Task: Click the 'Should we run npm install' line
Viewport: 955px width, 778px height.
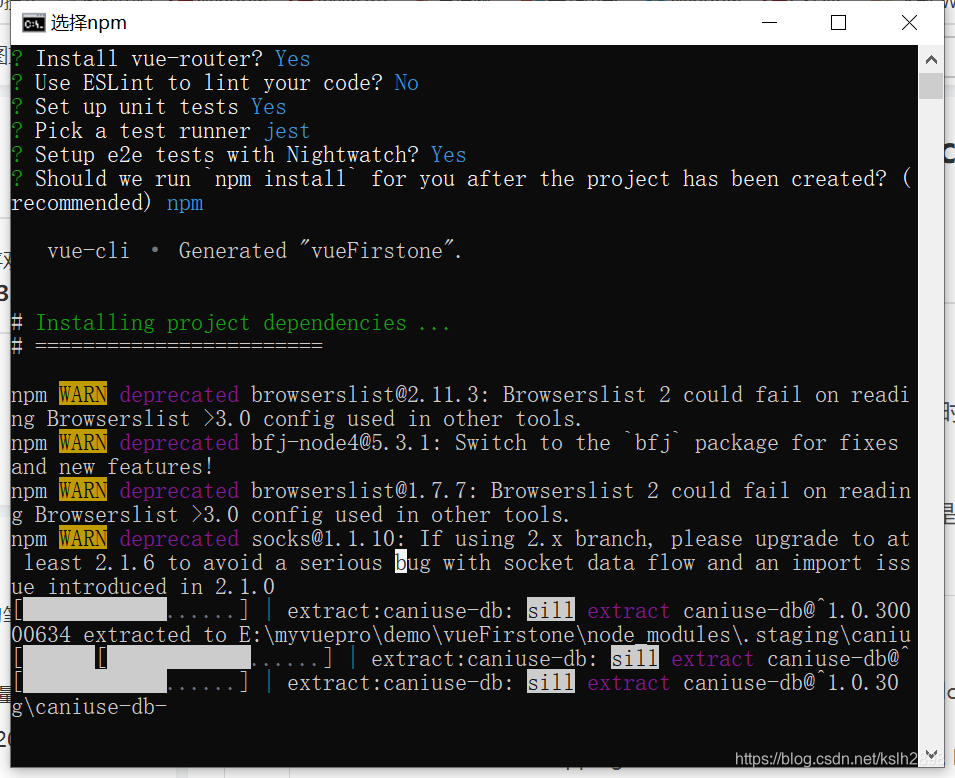Action: pos(461,179)
